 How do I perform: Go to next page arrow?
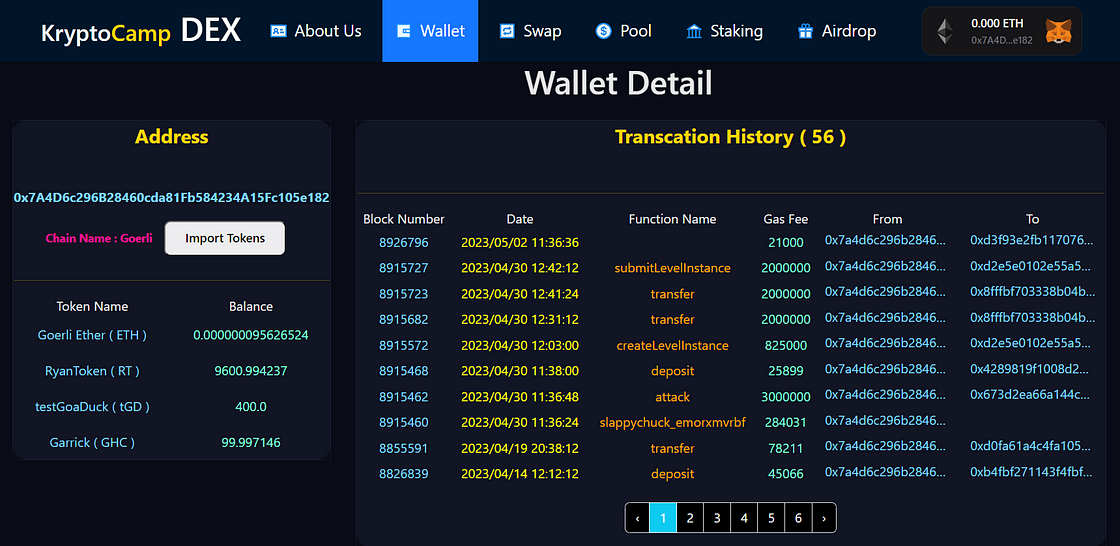click(x=824, y=518)
